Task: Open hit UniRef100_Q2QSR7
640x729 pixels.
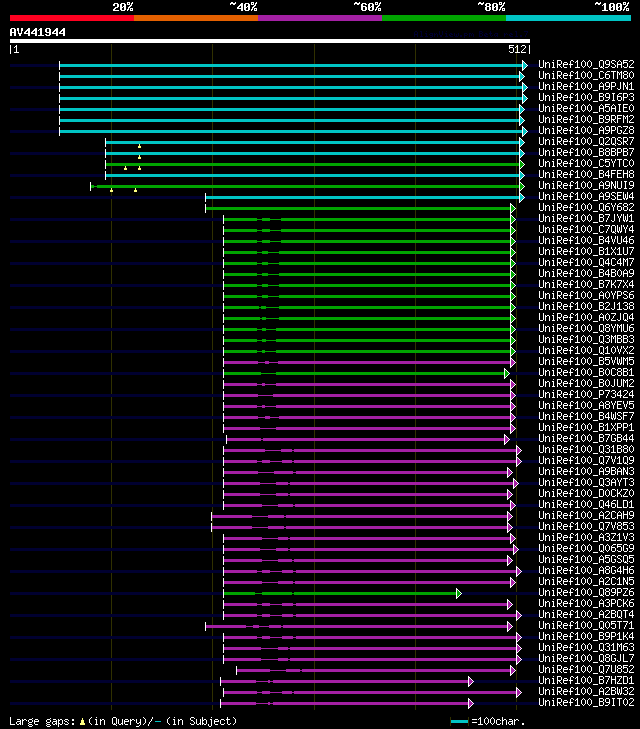Action: click(x=586, y=141)
